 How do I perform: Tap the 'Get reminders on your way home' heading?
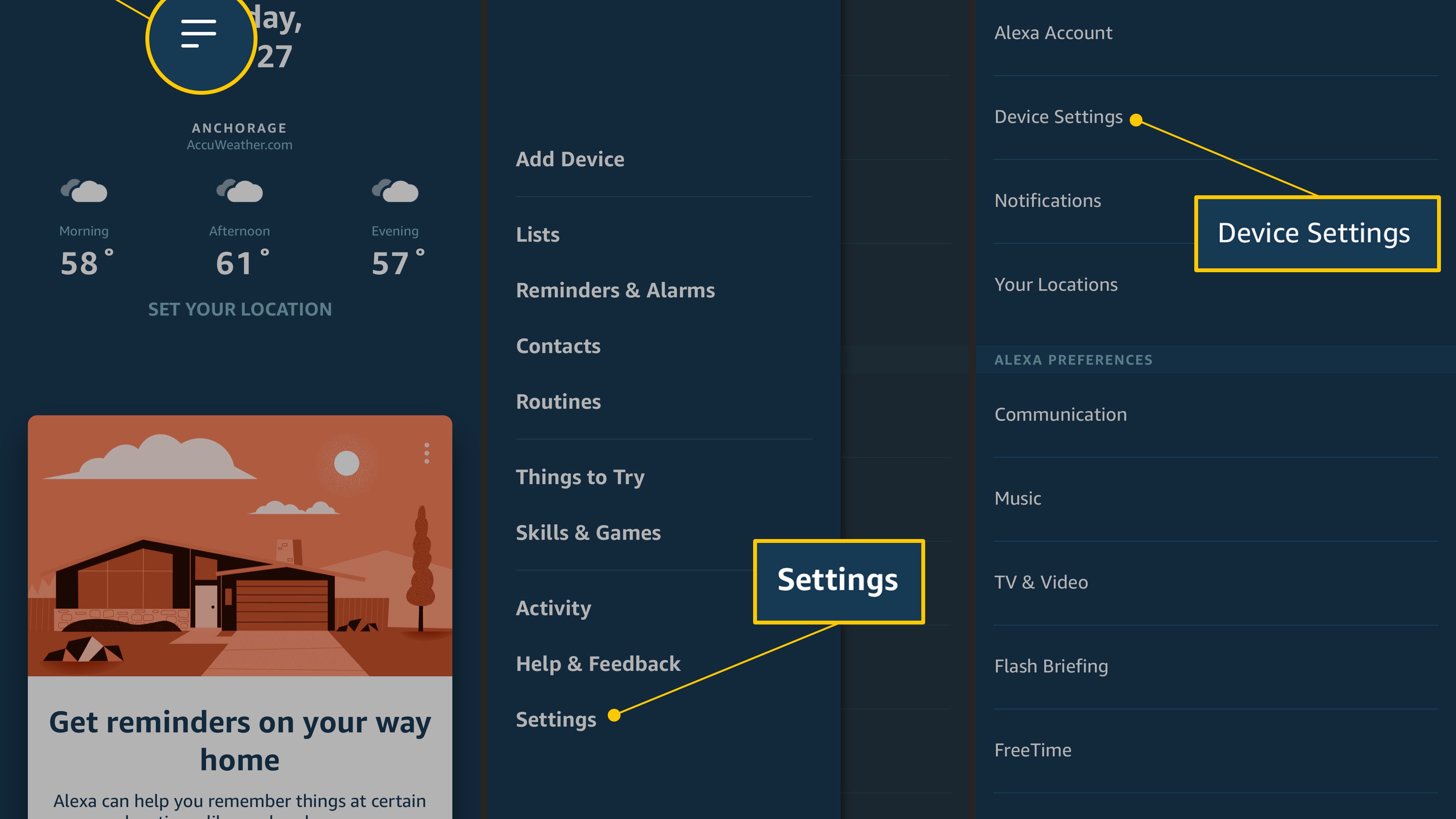240,741
